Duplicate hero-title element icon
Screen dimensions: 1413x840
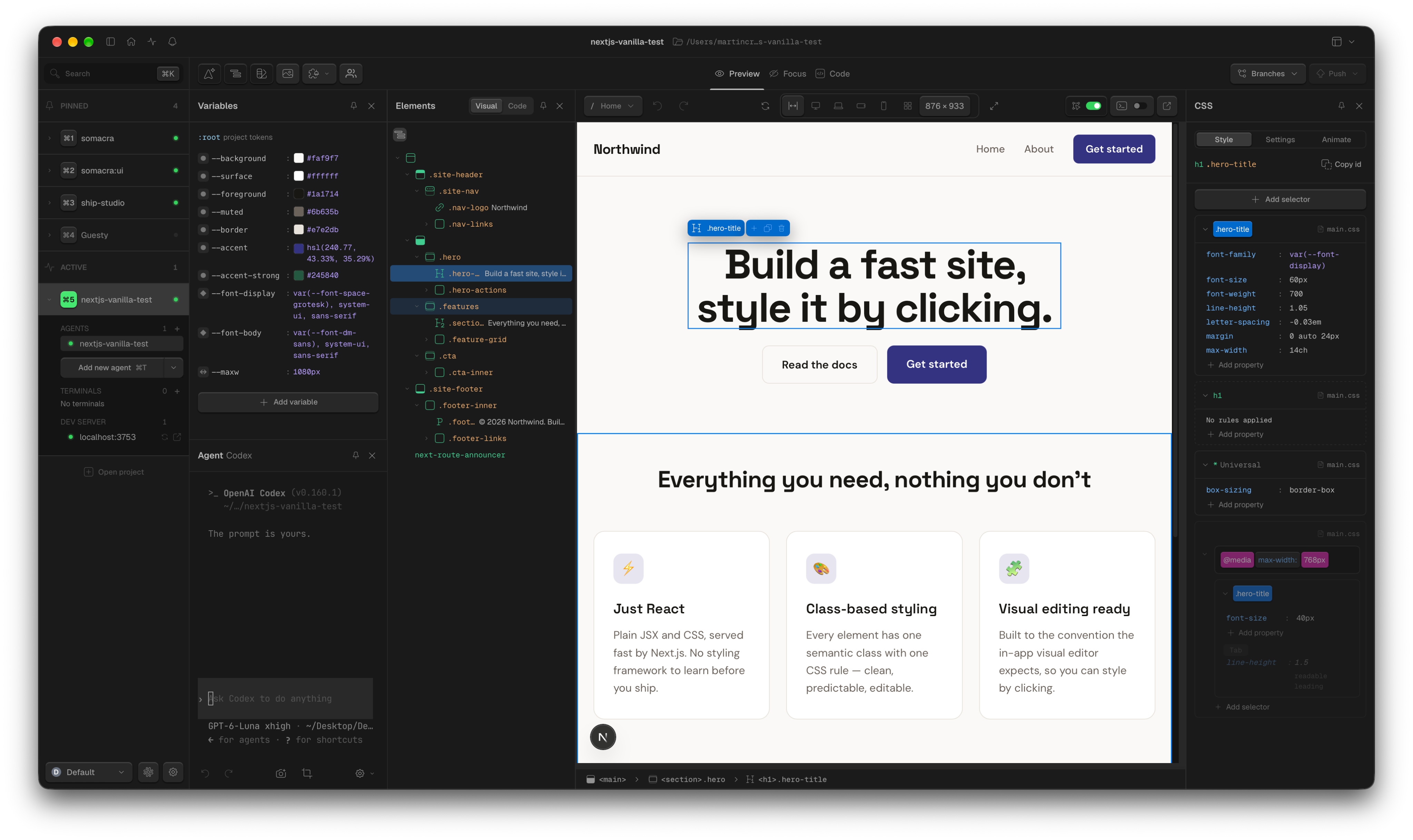click(x=767, y=228)
